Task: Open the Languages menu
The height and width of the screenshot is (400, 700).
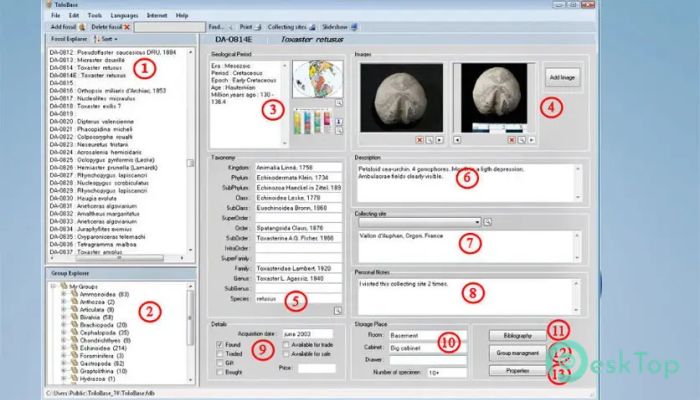Action: 124,15
